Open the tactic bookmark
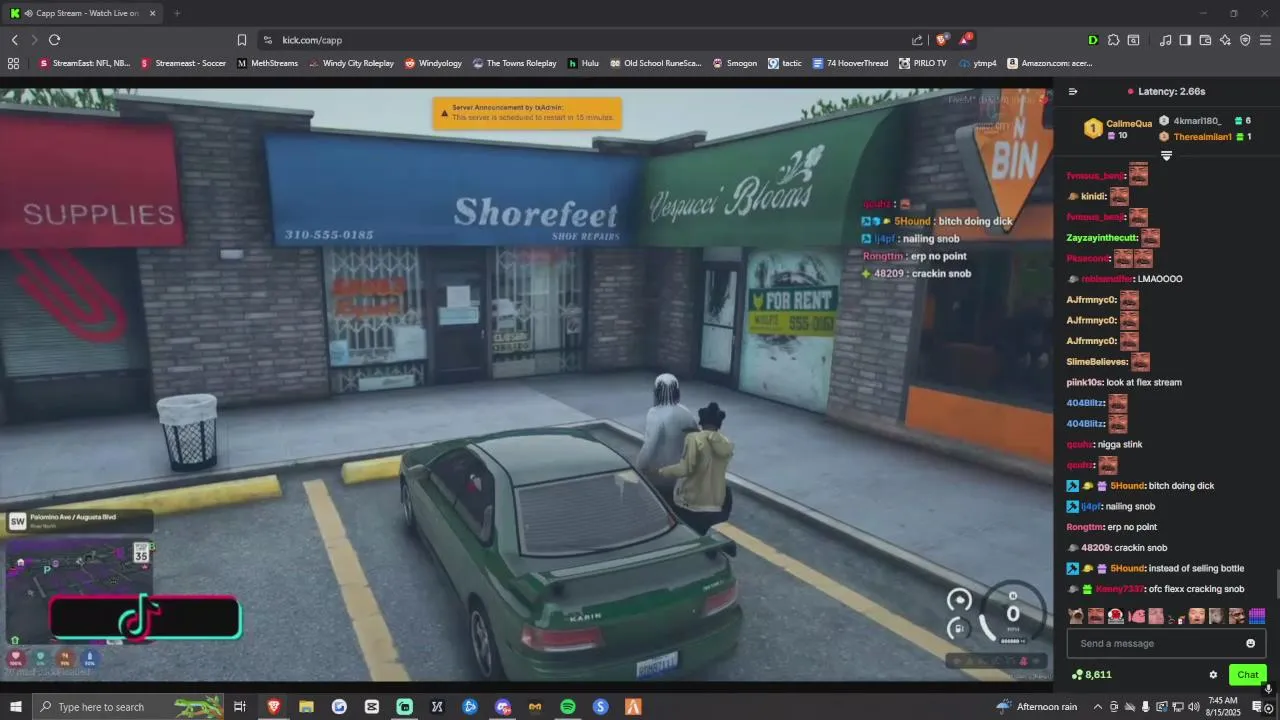 [x=785, y=63]
